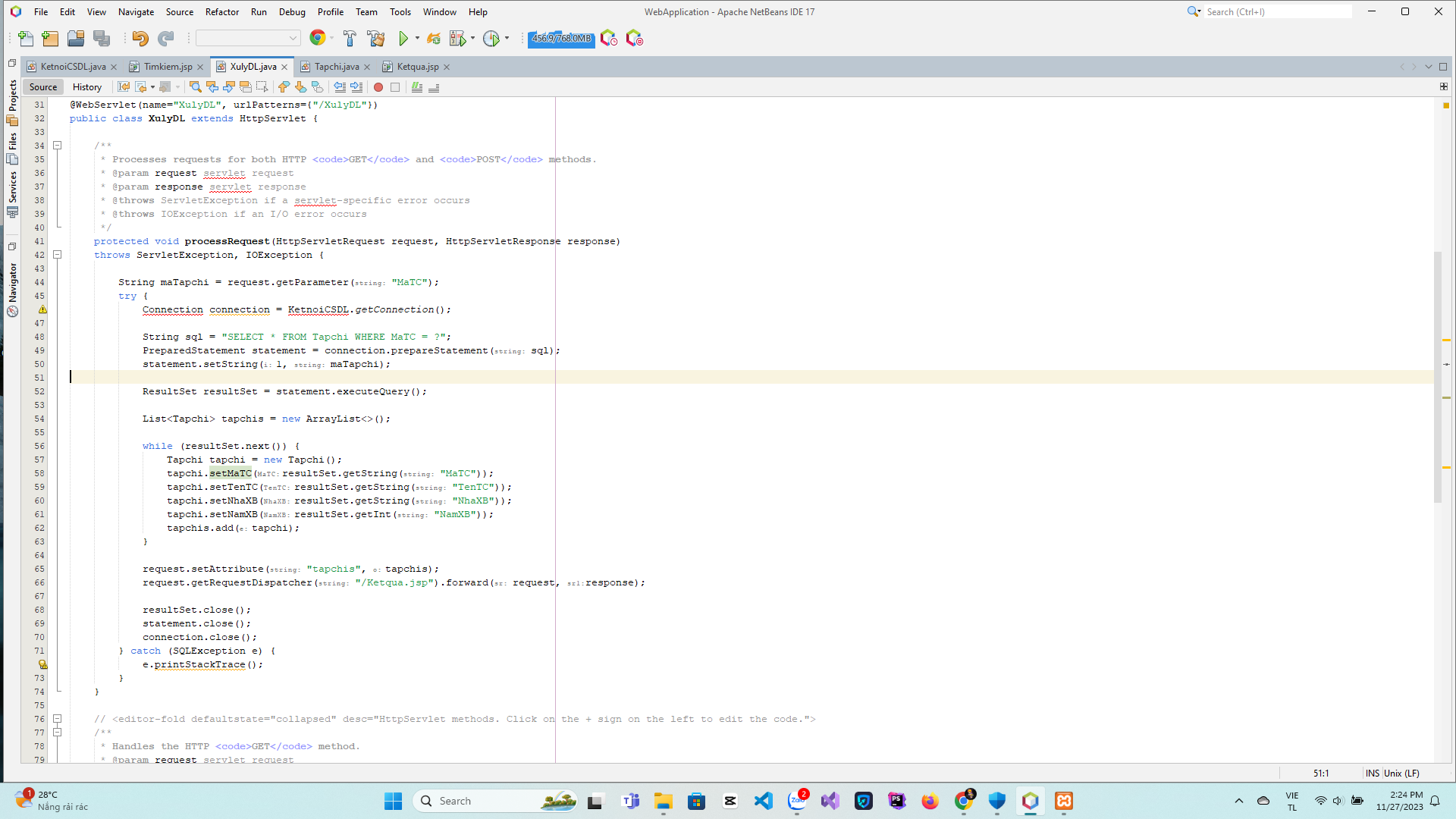
Task: Collapse the code fold at line 34
Action: point(57,146)
